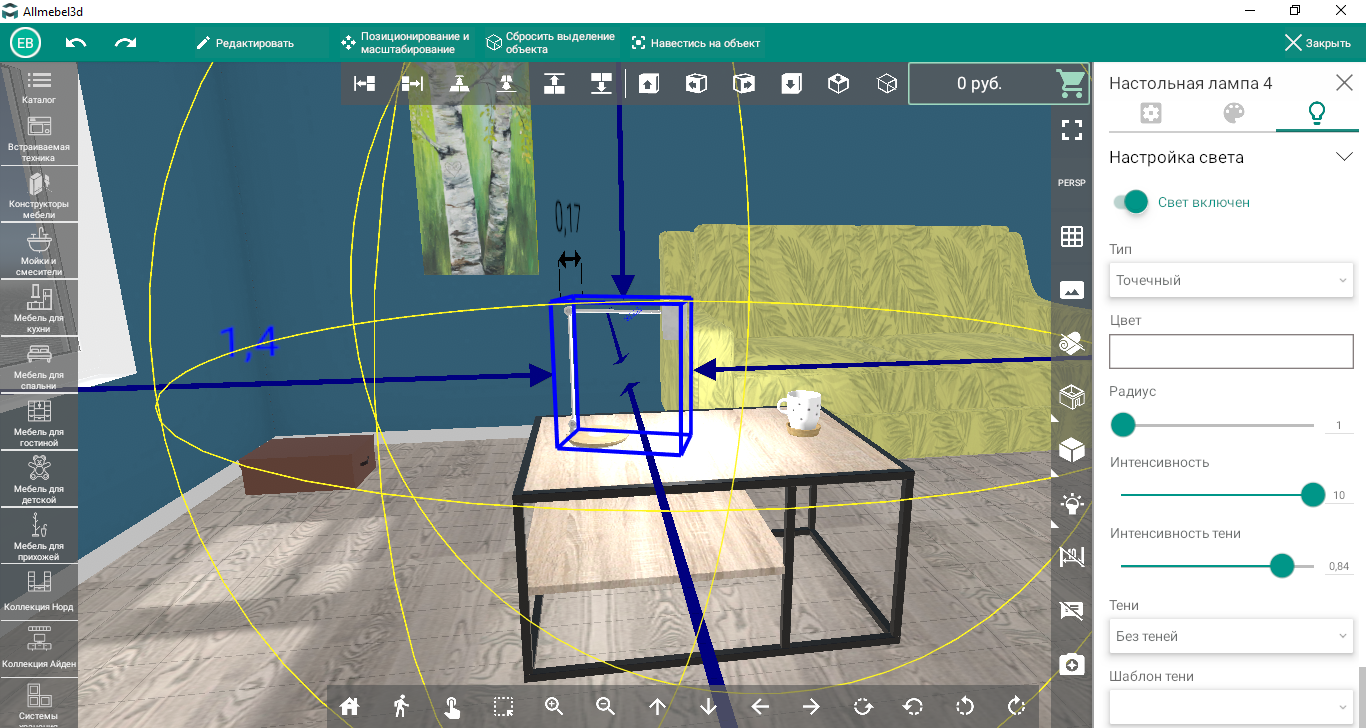Click Нависнуть на объект
Viewport: 1366px width, 728px height.
tap(695, 43)
